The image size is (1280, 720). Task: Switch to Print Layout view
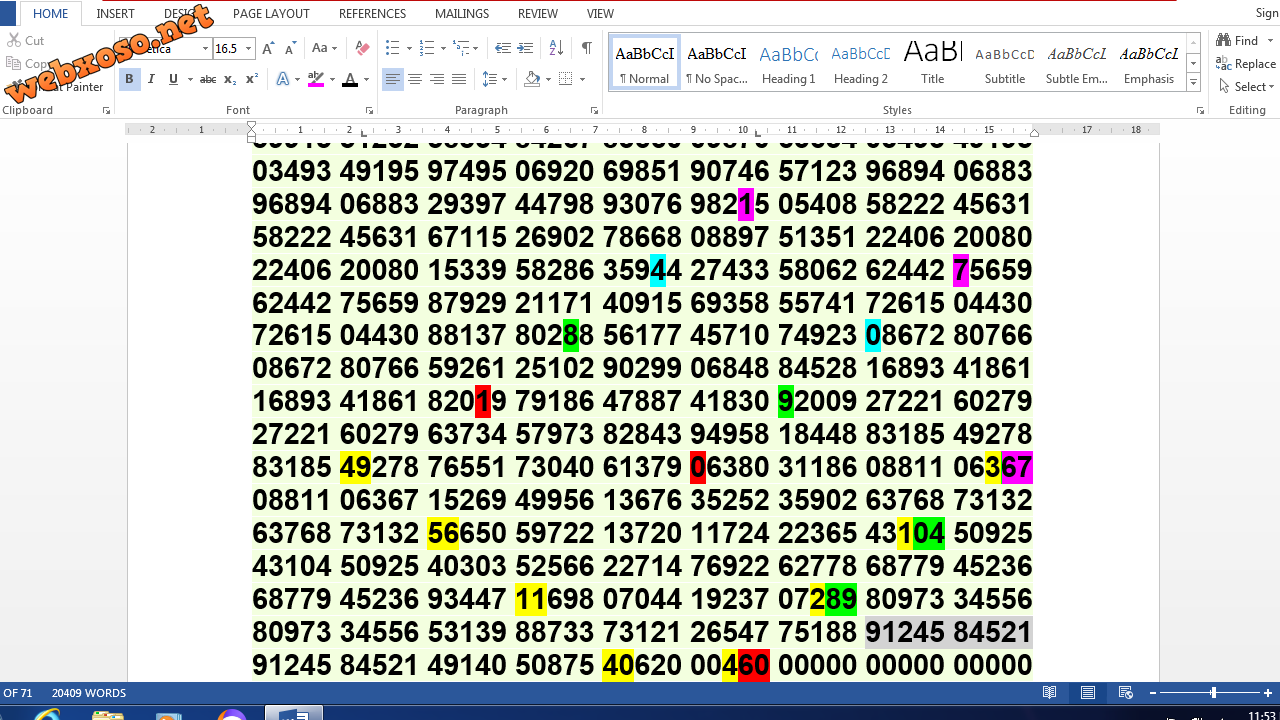(x=1087, y=692)
